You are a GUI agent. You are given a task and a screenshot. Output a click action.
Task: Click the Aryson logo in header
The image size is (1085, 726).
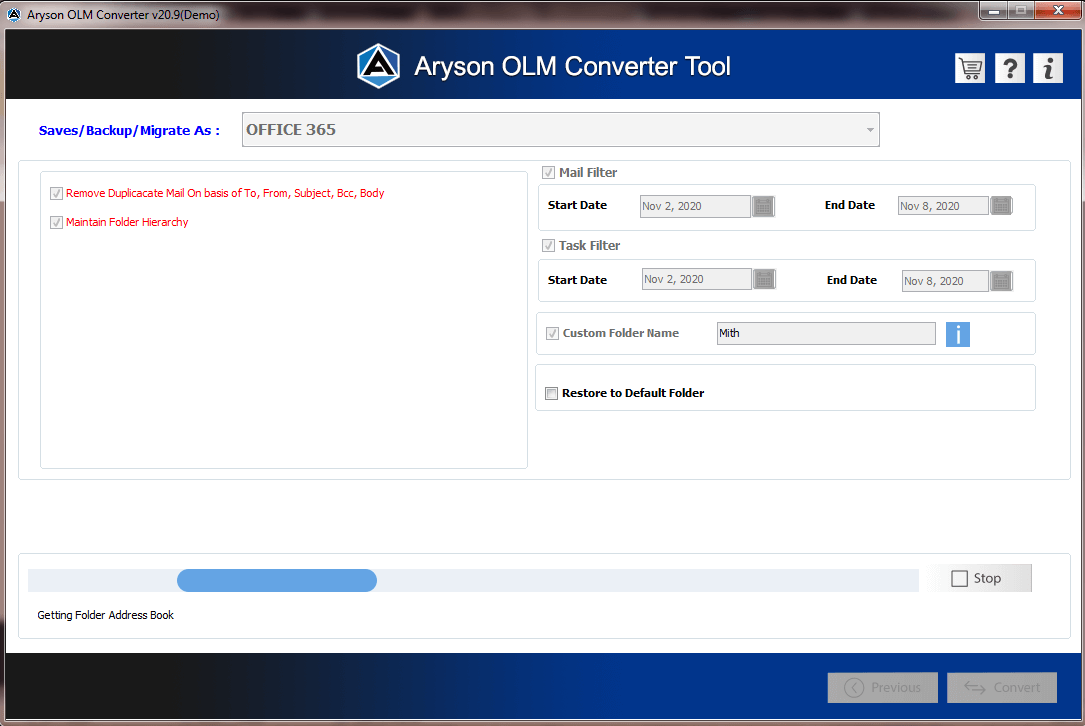pos(378,66)
